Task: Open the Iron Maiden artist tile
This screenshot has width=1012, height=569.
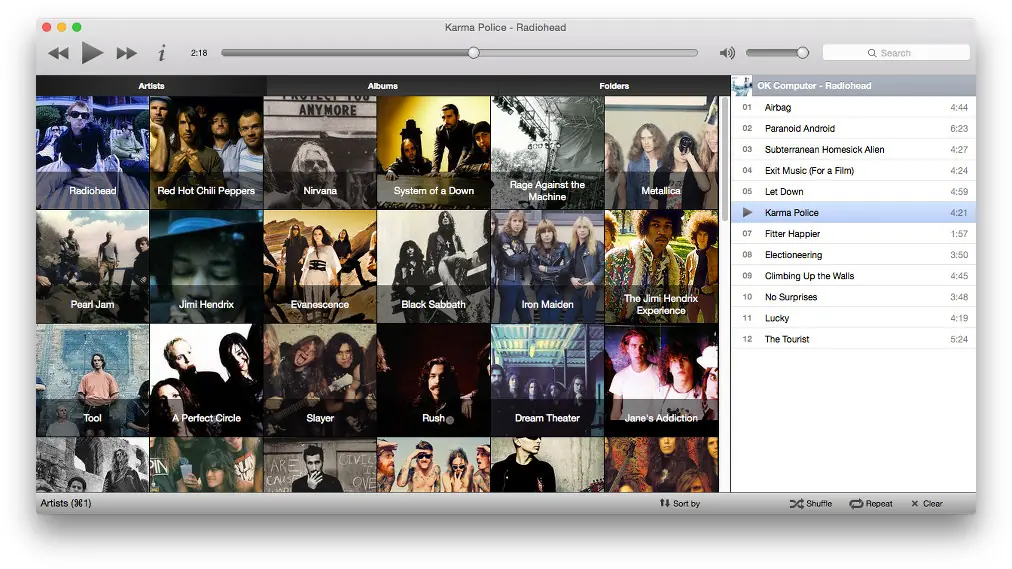Action: pos(547,266)
